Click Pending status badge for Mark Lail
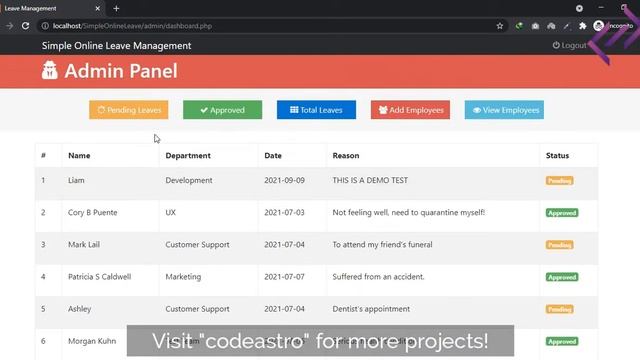The image size is (640, 360). click(560, 245)
